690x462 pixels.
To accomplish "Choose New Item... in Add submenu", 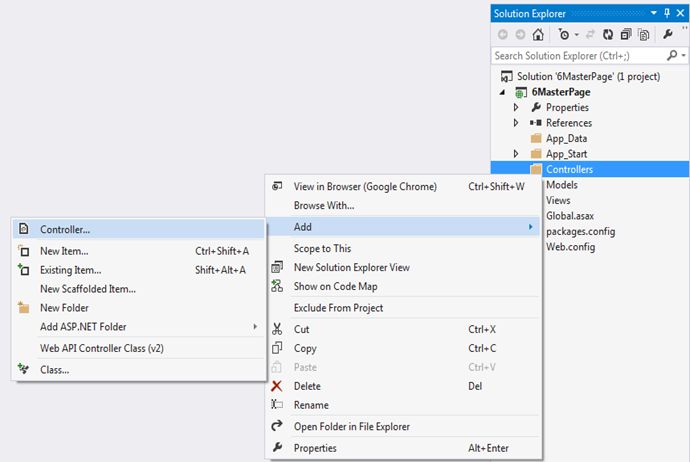I will pyautogui.click(x=139, y=251).
